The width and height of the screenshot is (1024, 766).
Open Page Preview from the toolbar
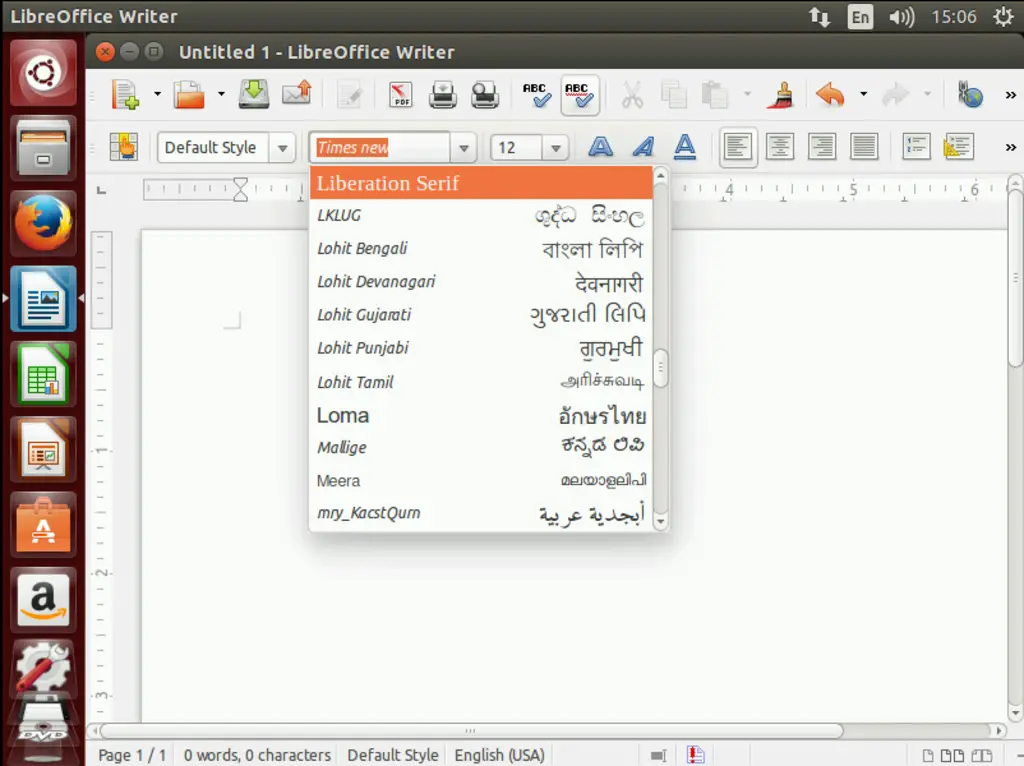point(485,95)
